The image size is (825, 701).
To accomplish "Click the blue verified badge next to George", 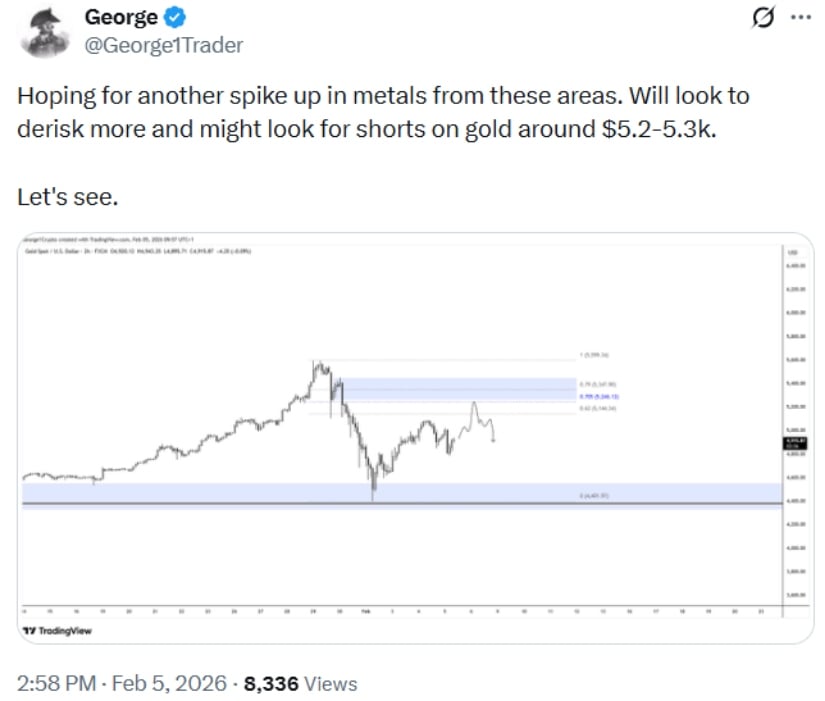I will (x=169, y=18).
